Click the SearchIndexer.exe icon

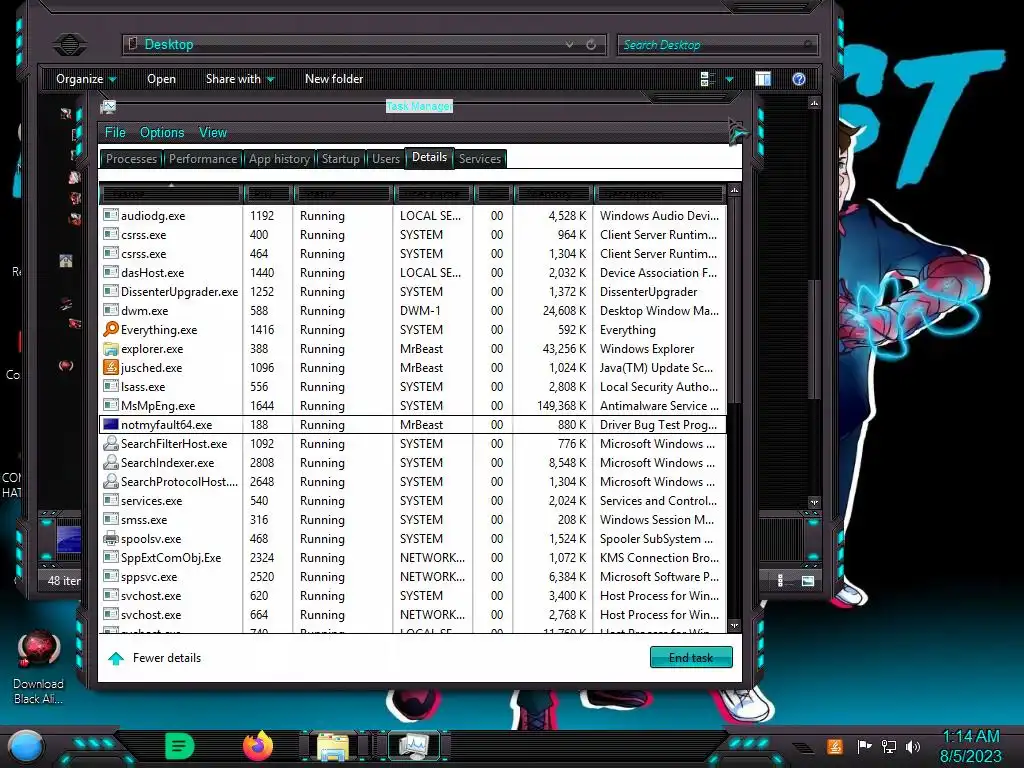pyautogui.click(x=111, y=462)
